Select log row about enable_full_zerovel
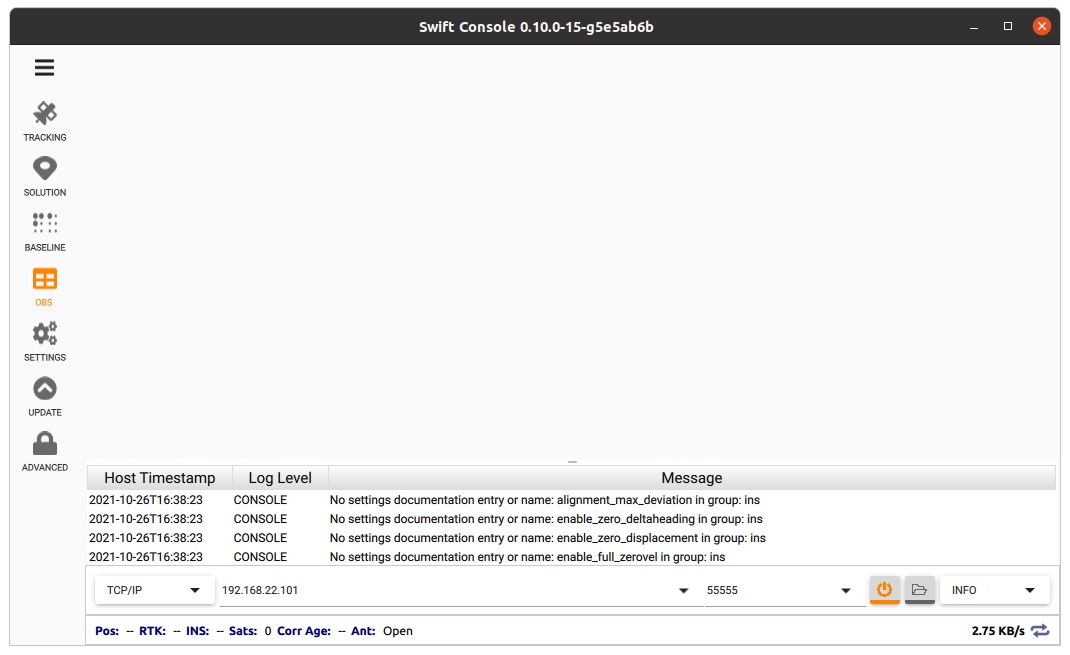1070x655 pixels. coord(571,557)
